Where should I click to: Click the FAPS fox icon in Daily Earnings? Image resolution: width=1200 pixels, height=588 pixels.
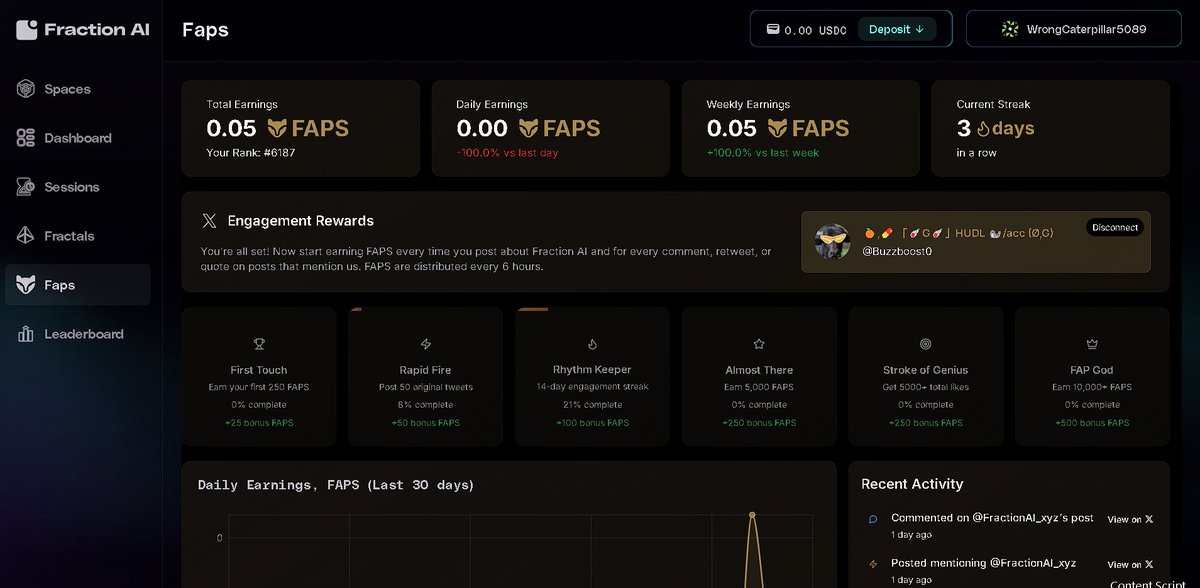point(527,128)
